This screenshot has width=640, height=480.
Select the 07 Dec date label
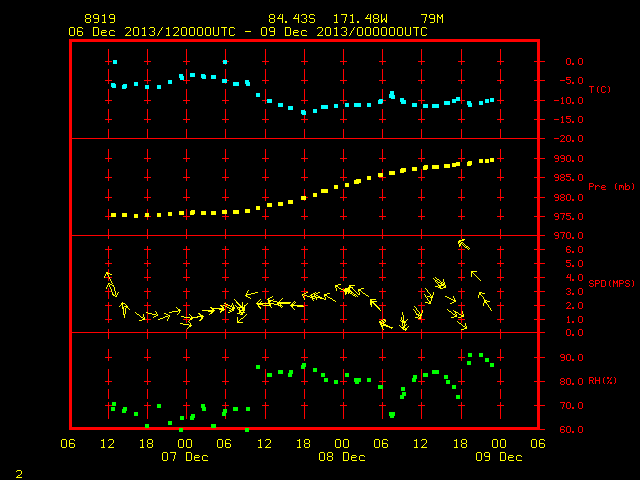click(x=185, y=457)
